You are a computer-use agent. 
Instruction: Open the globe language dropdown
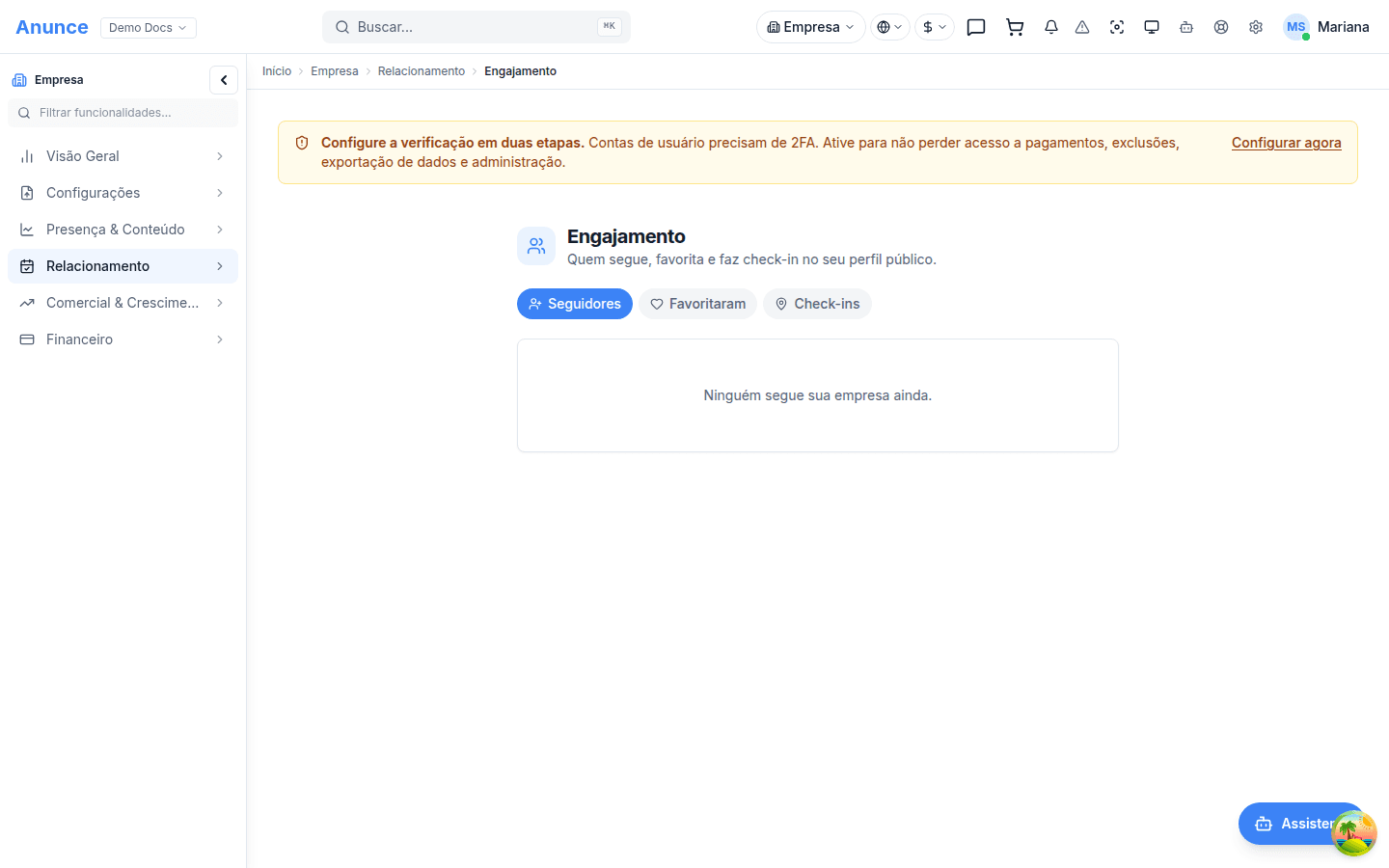890,27
